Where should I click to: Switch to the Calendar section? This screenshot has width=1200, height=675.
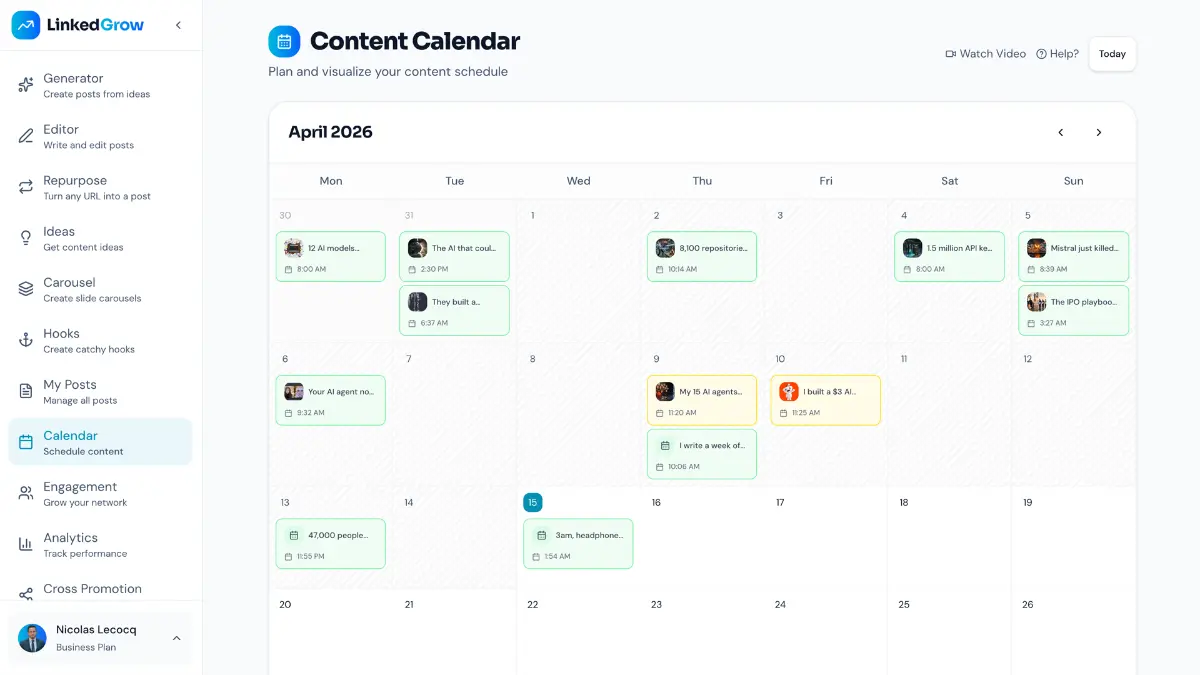pos(24,442)
